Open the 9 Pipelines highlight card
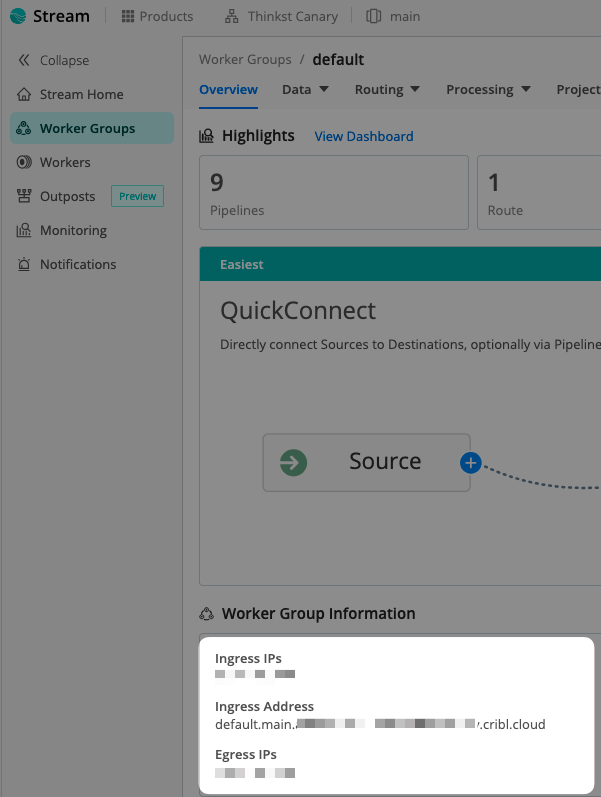Viewport: 601px width, 797px height. click(x=334, y=192)
